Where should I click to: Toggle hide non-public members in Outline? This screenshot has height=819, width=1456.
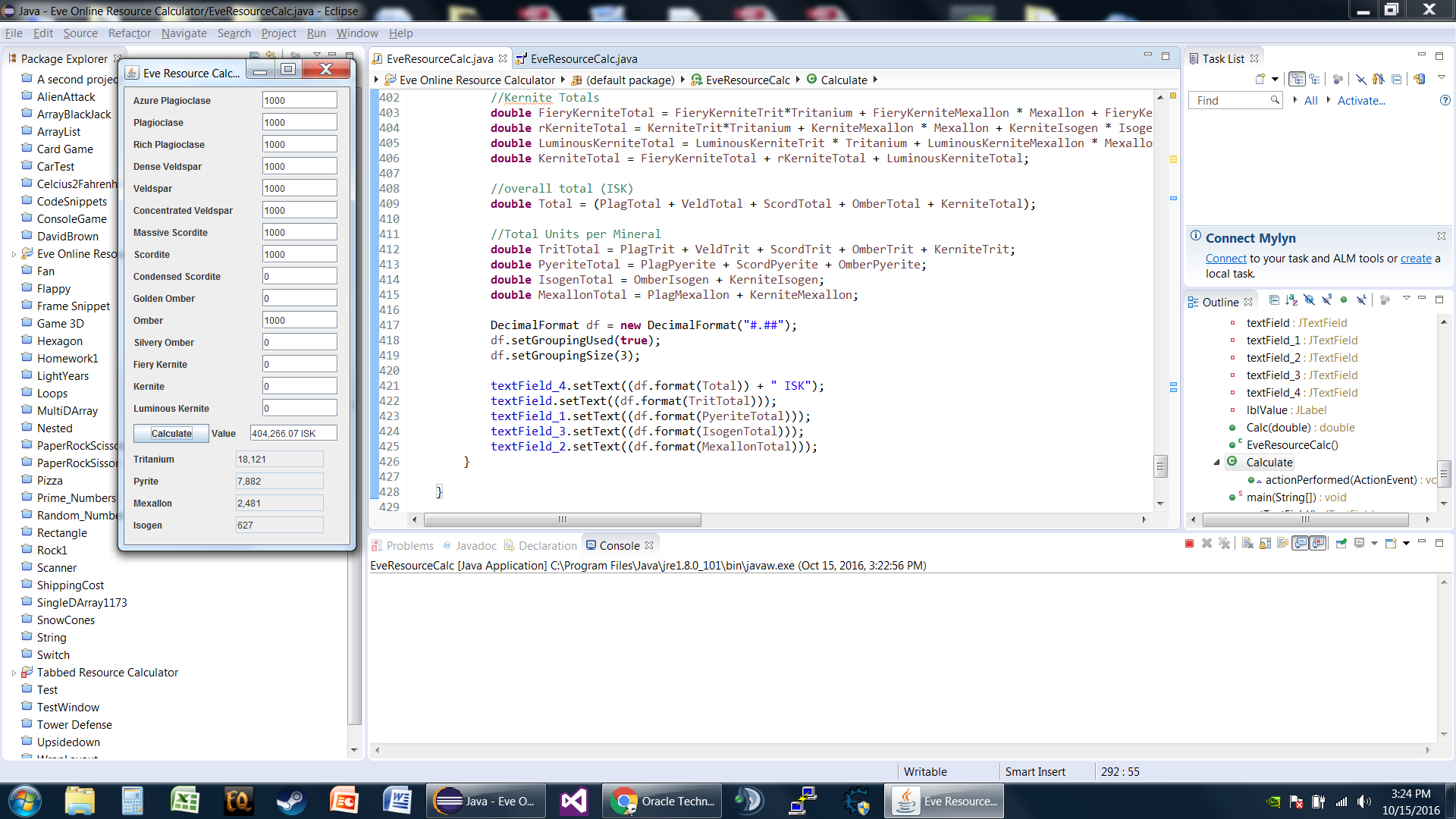tap(1344, 300)
